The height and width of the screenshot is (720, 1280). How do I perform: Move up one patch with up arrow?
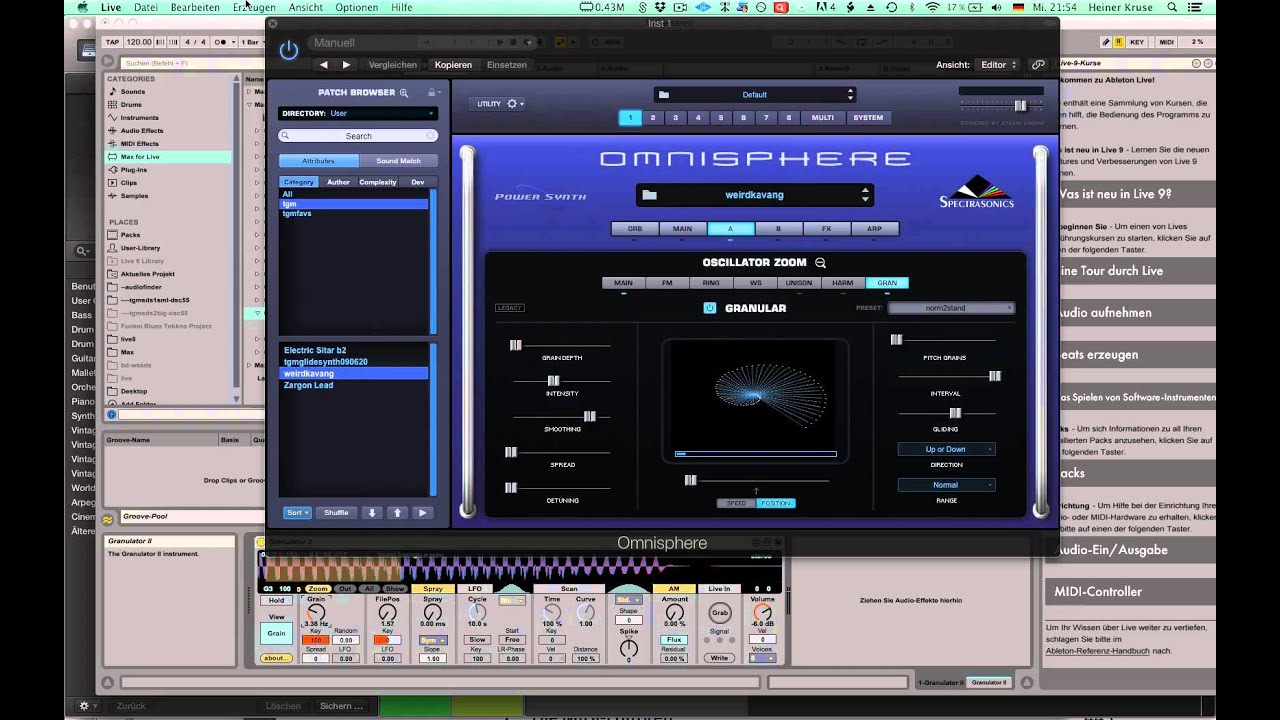point(397,512)
